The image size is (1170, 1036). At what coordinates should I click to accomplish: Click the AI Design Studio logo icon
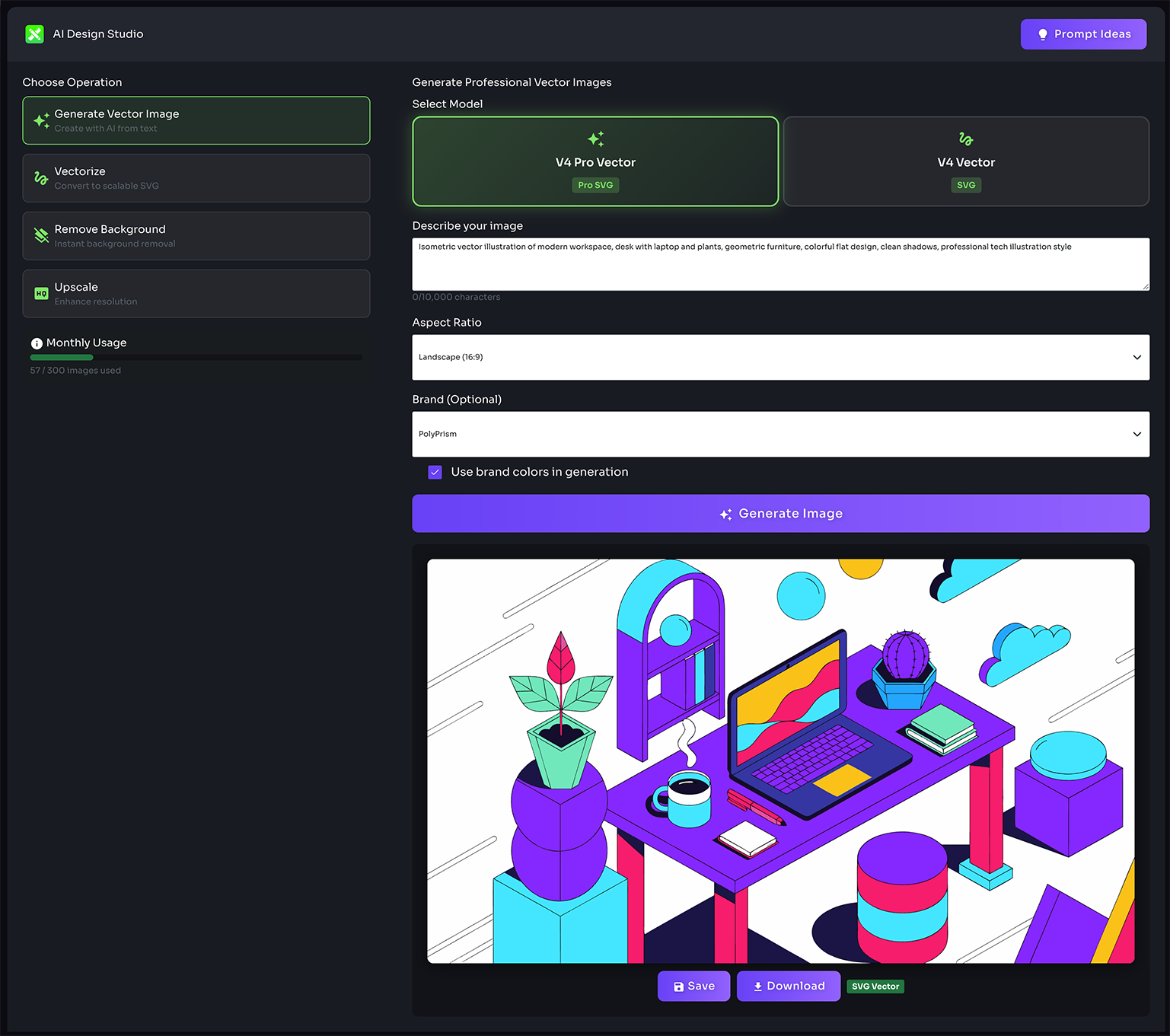pyautogui.click(x=34, y=33)
